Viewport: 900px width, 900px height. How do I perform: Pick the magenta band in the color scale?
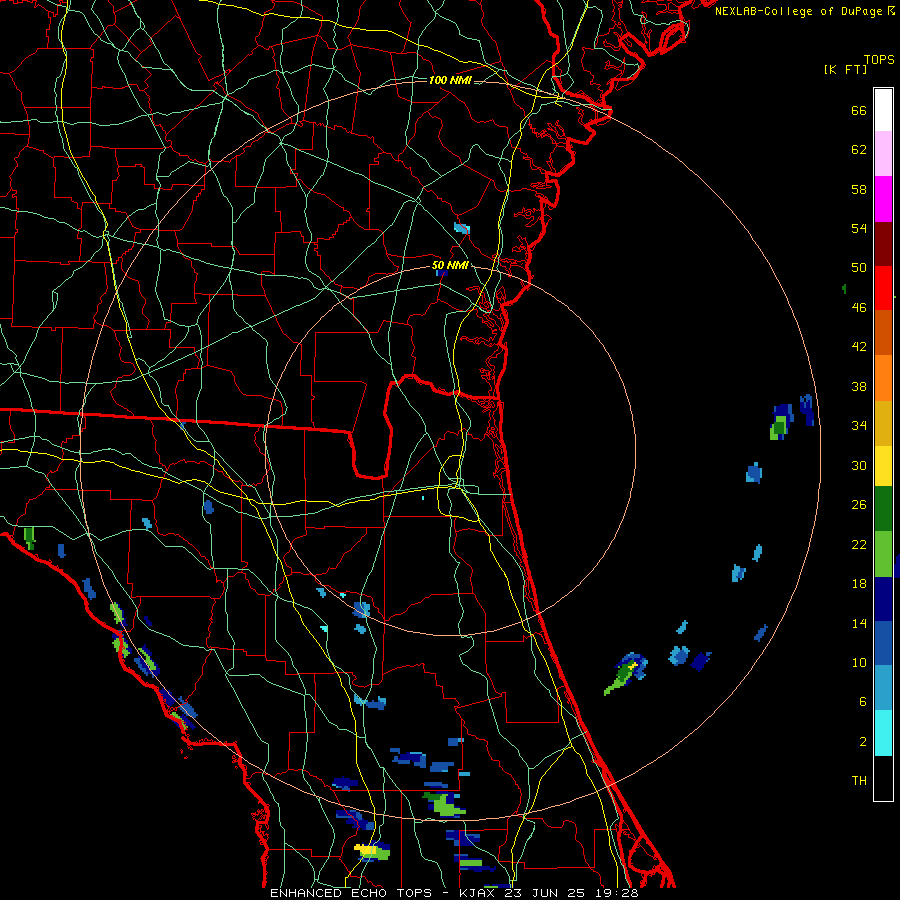(x=883, y=199)
